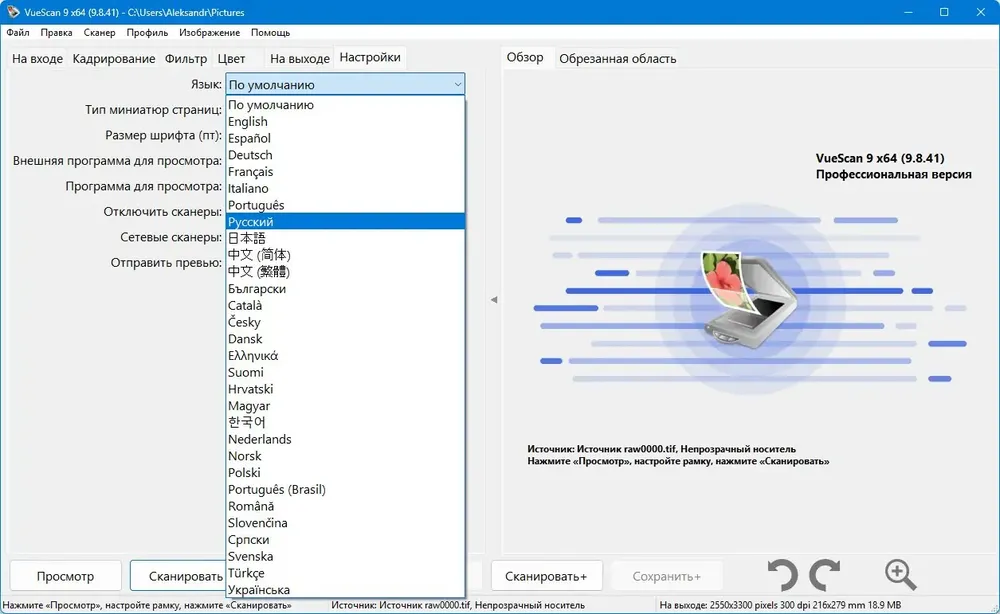Click the scanner illustration in preview
The height and width of the screenshot is (614, 1000).
click(x=749, y=299)
